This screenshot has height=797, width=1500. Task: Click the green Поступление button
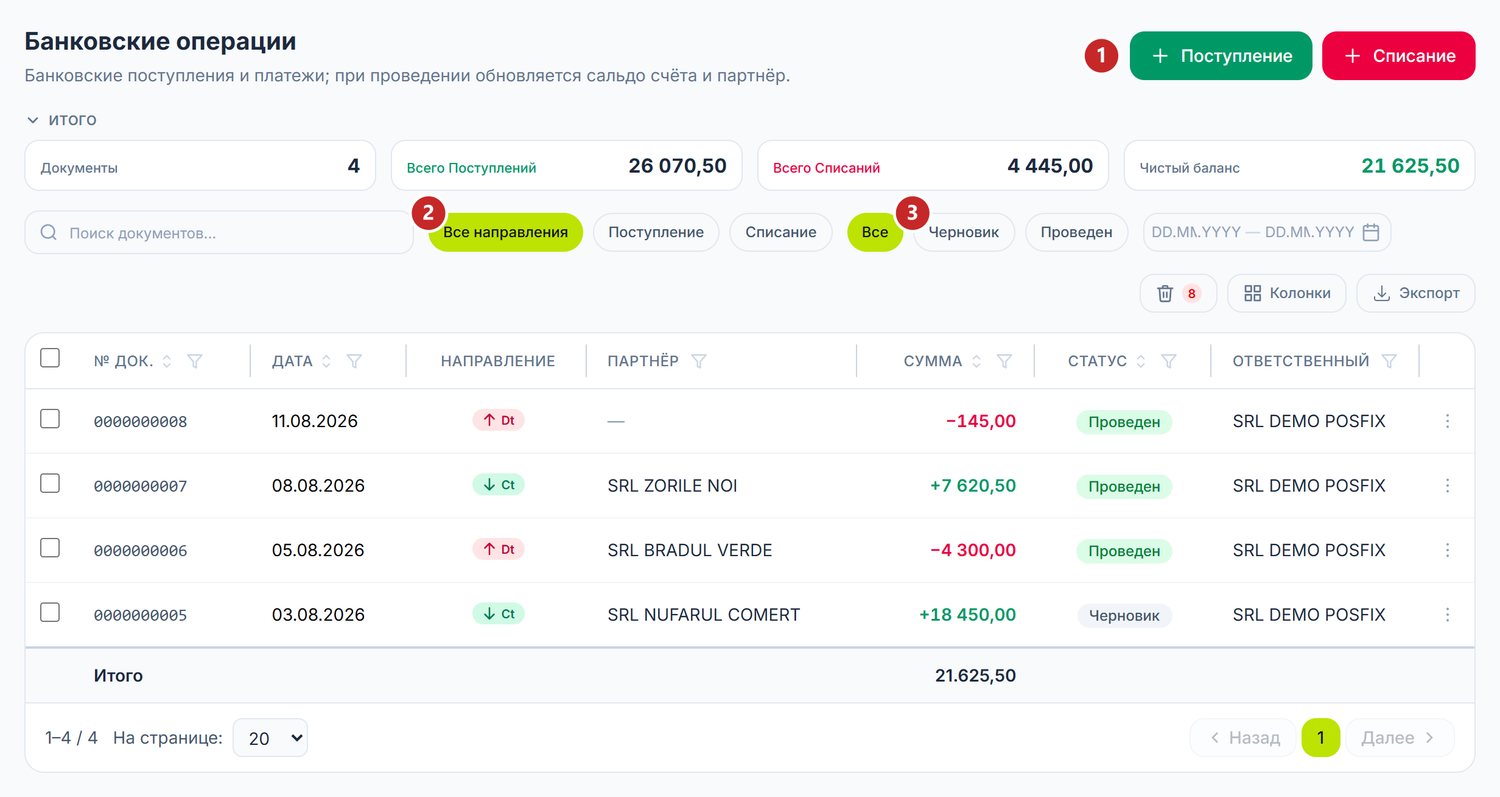point(1221,56)
